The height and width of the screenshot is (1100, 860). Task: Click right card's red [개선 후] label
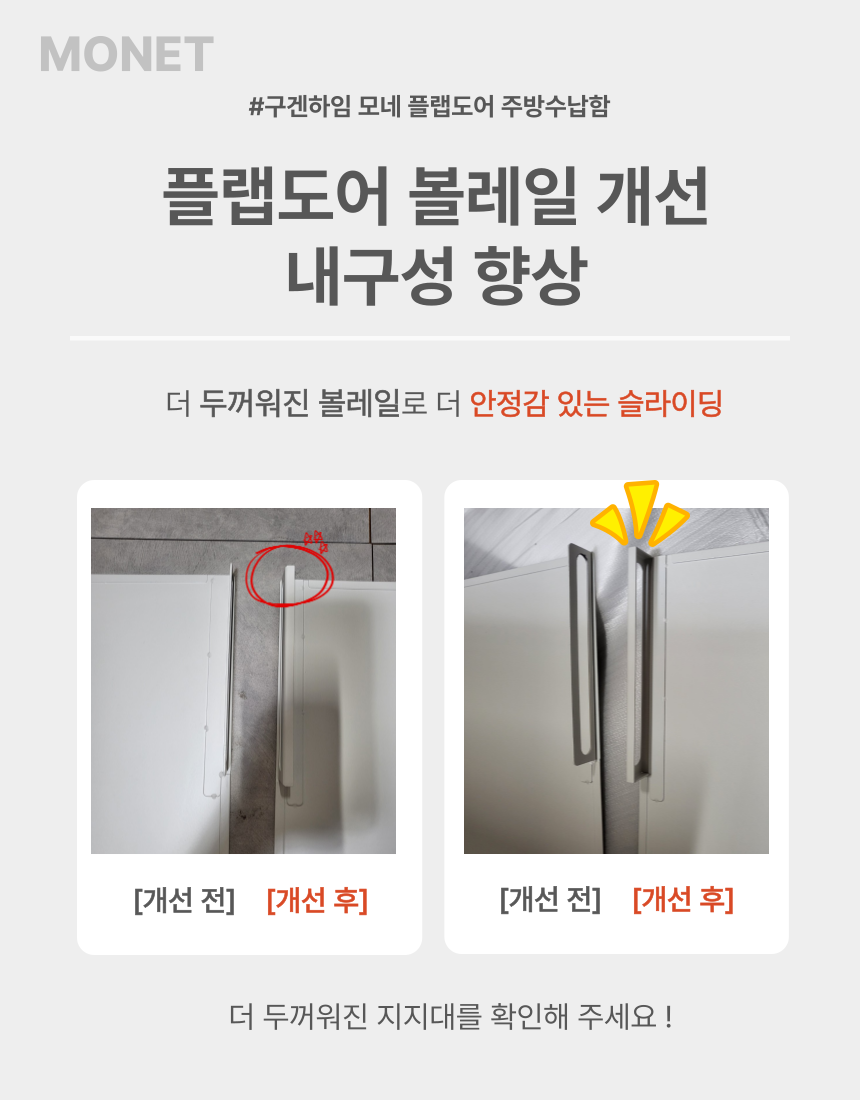[683, 899]
